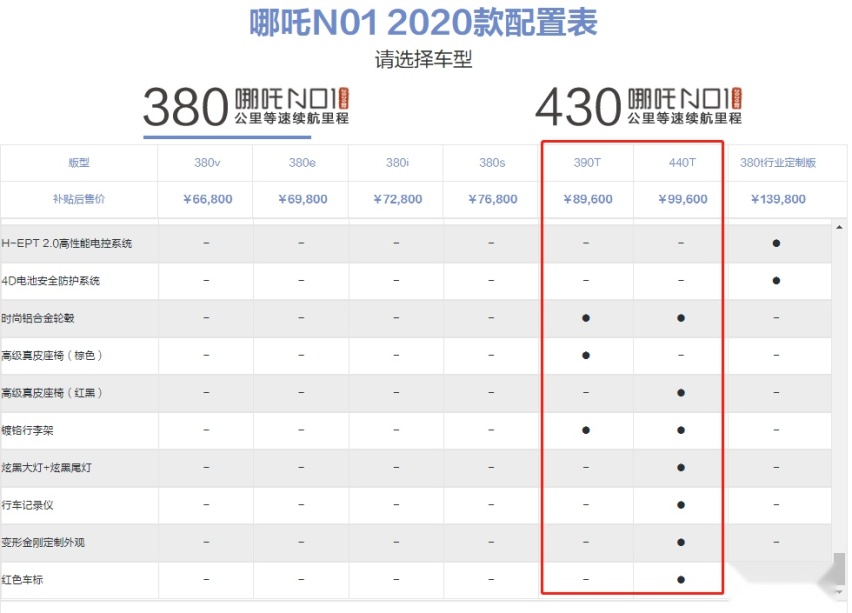Click the 哪吒N01 2020款配置表 title

point(423,22)
